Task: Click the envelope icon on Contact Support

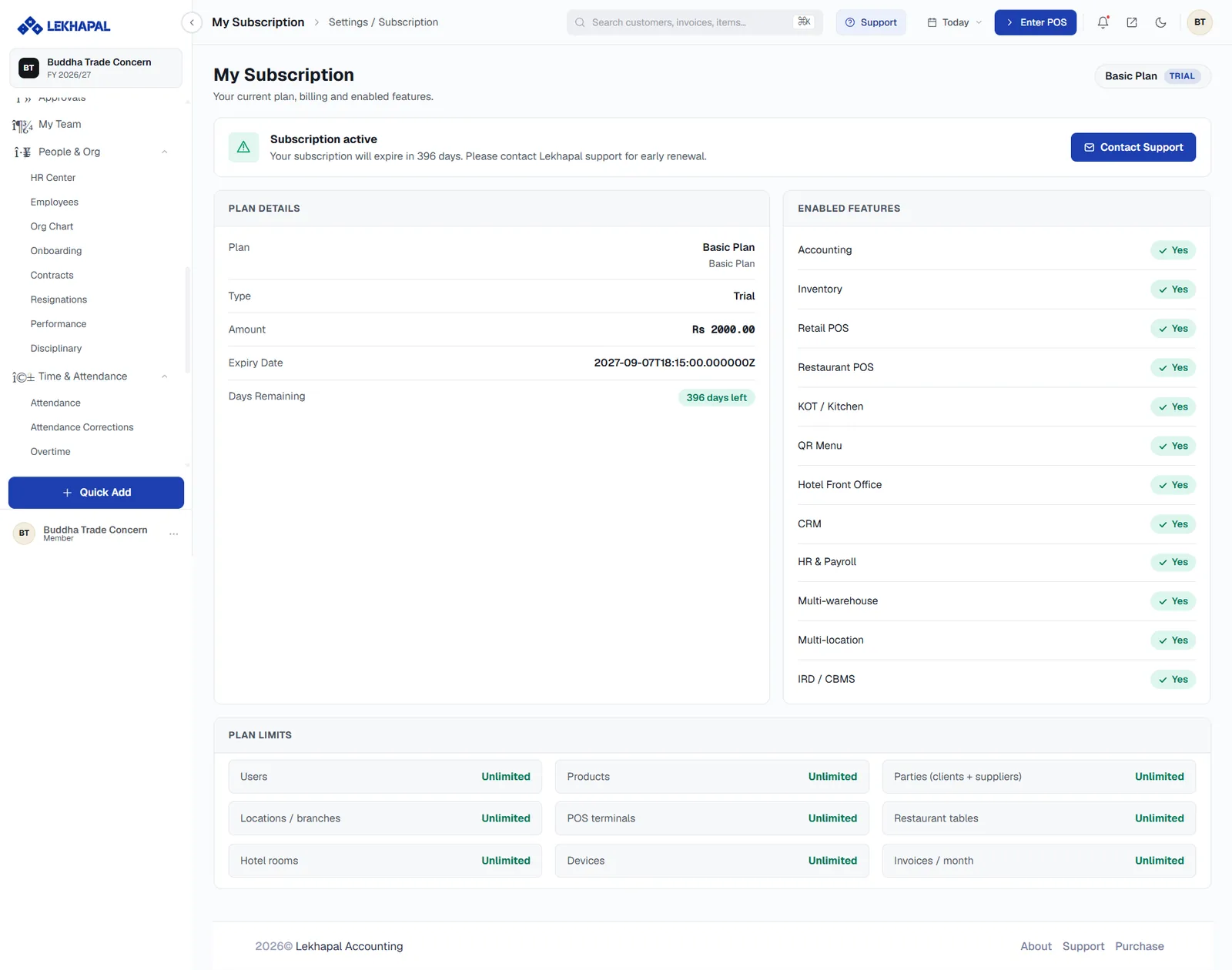Action: (1090, 147)
